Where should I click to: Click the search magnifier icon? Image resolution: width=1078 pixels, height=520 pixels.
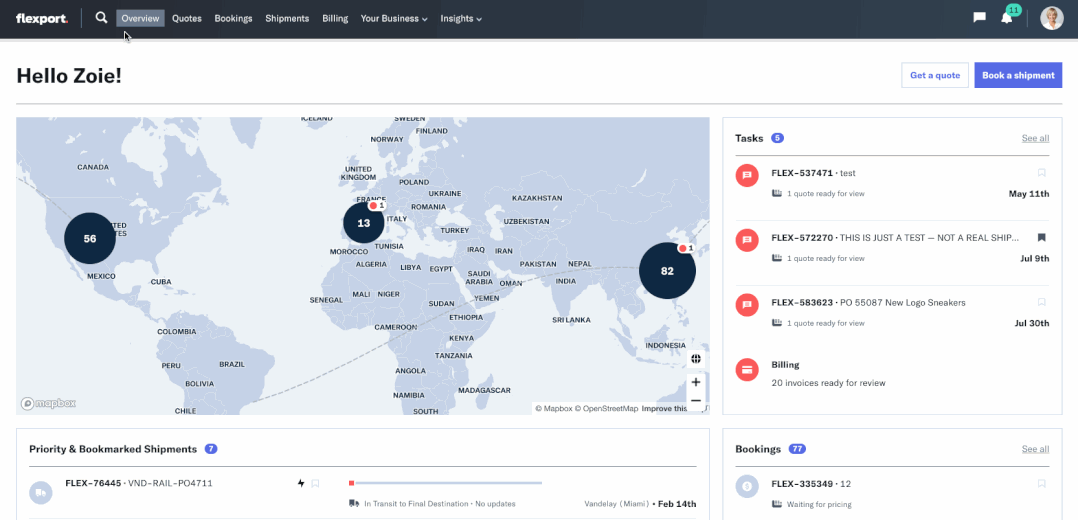[x=101, y=18]
